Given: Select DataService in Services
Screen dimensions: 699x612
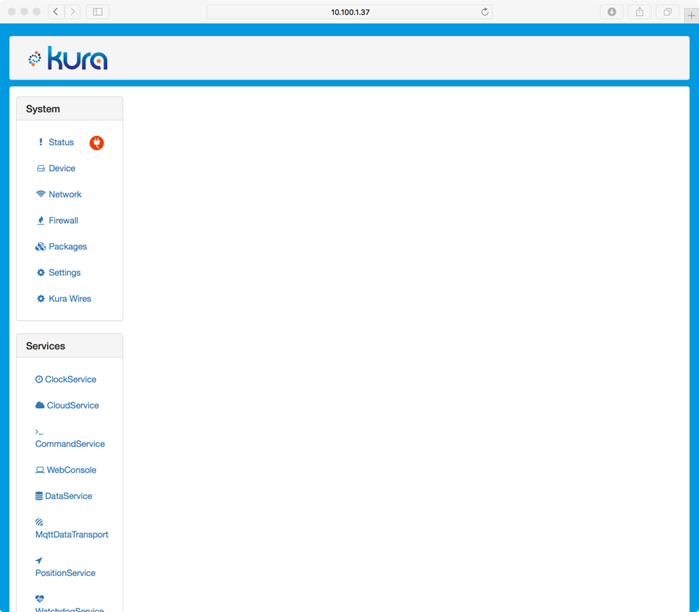Looking at the screenshot, I should tap(69, 496).
